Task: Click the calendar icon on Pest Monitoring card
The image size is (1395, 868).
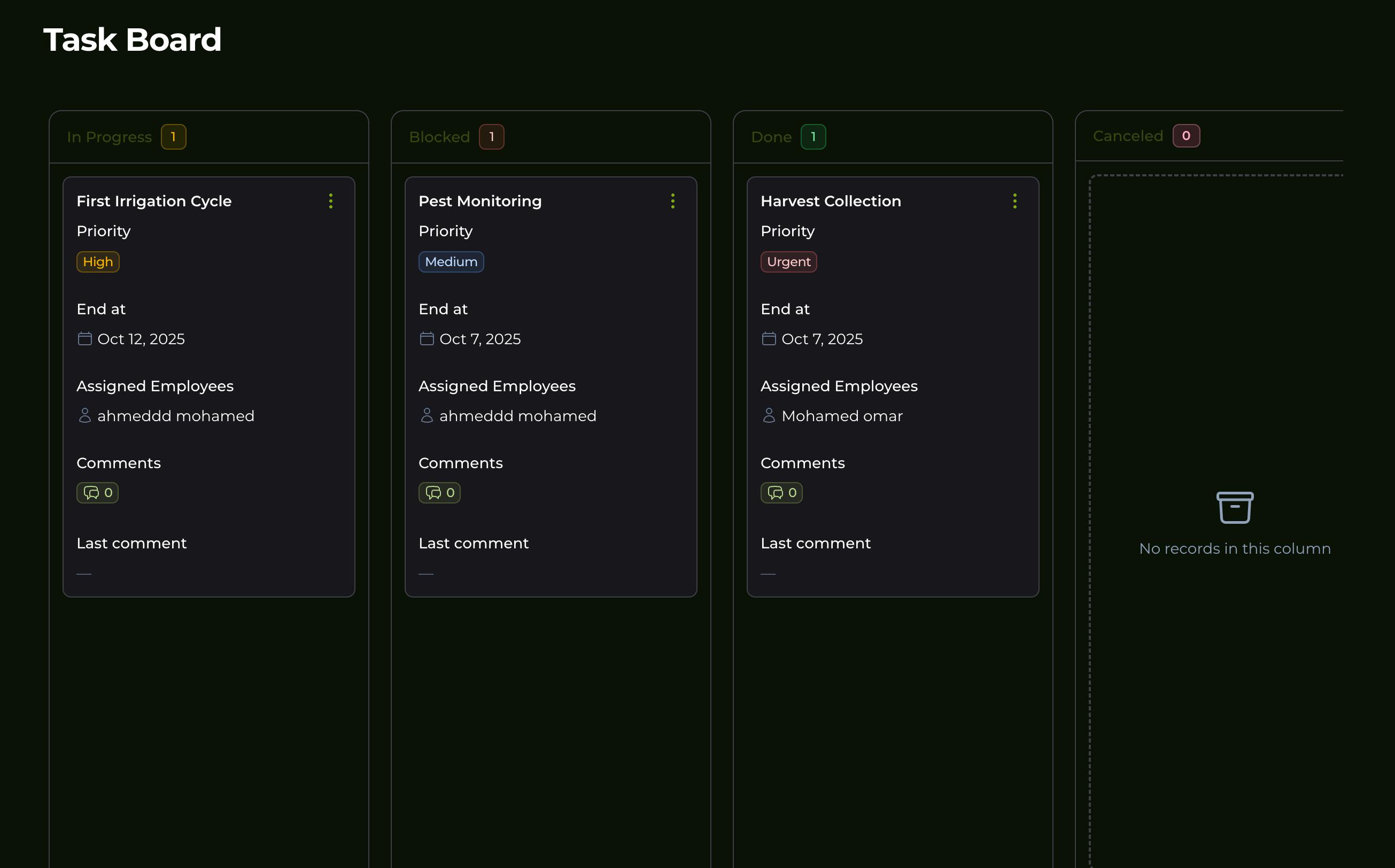Action: (x=427, y=339)
